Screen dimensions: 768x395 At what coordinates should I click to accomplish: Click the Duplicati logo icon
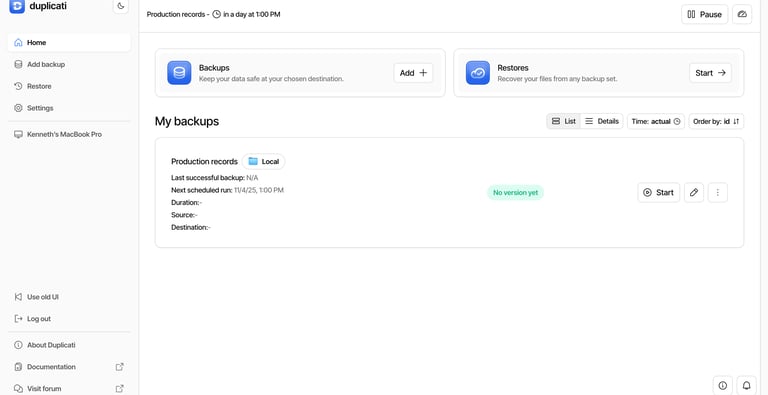(17, 6)
